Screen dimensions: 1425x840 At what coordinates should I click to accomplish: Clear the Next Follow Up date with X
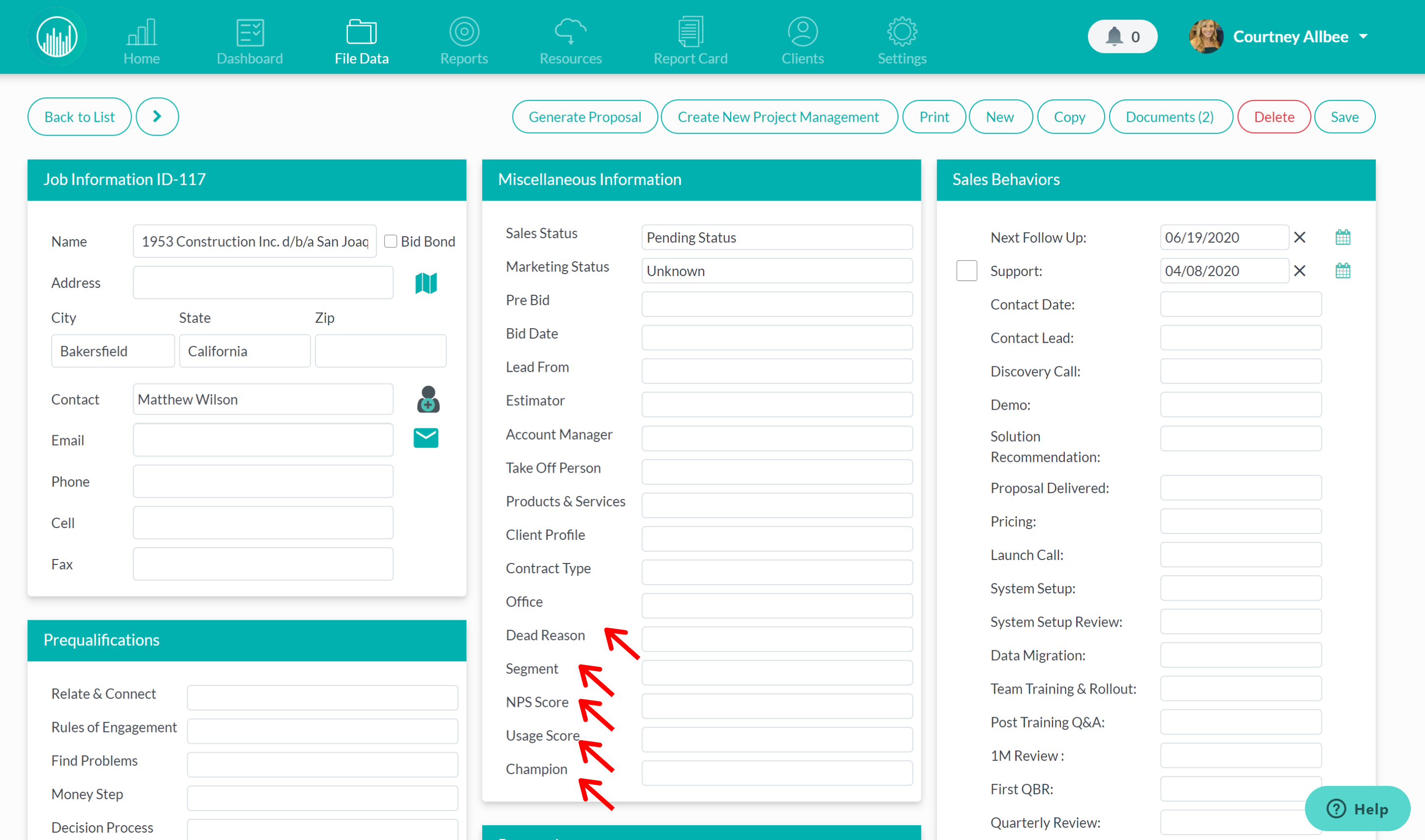coord(1299,237)
